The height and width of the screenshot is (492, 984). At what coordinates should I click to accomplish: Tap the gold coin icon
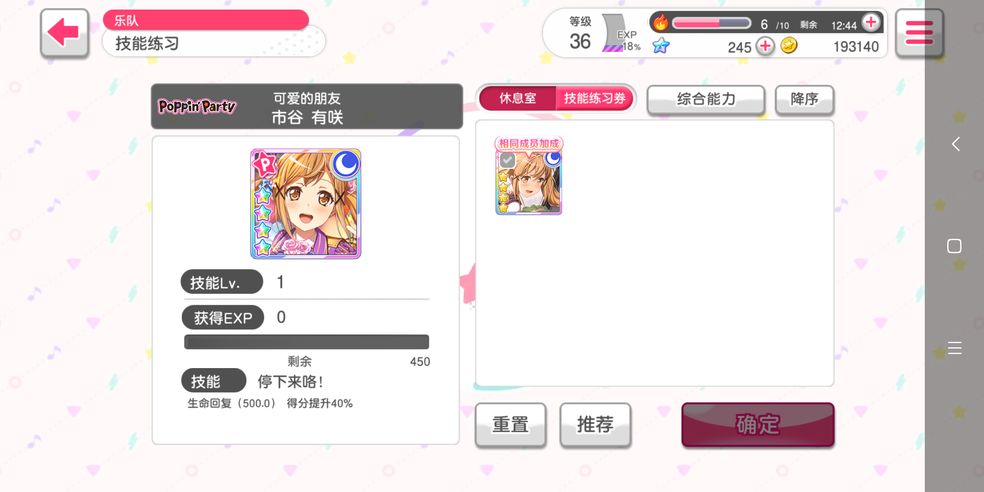(789, 46)
